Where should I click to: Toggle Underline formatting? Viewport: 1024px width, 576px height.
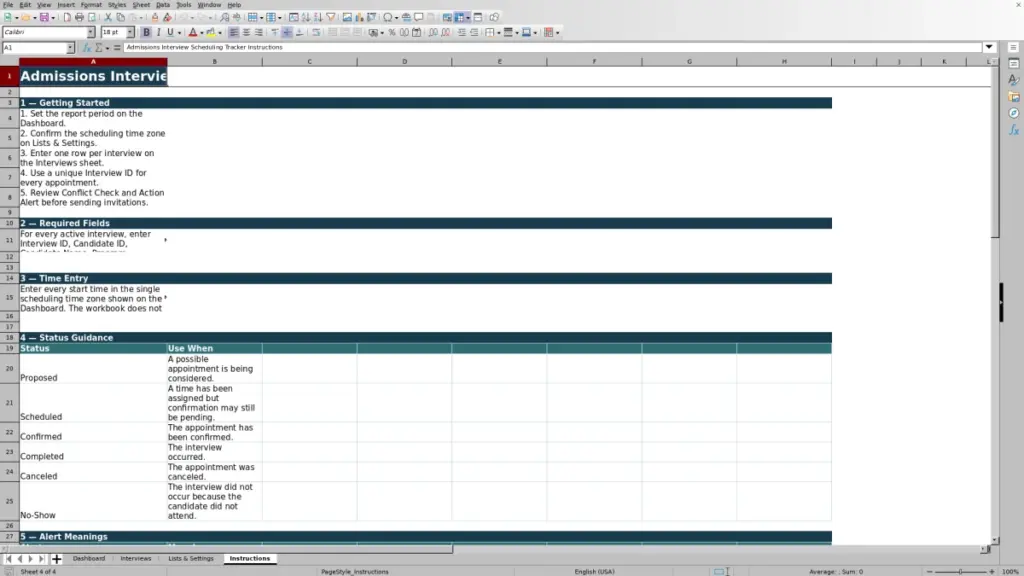[170, 32]
